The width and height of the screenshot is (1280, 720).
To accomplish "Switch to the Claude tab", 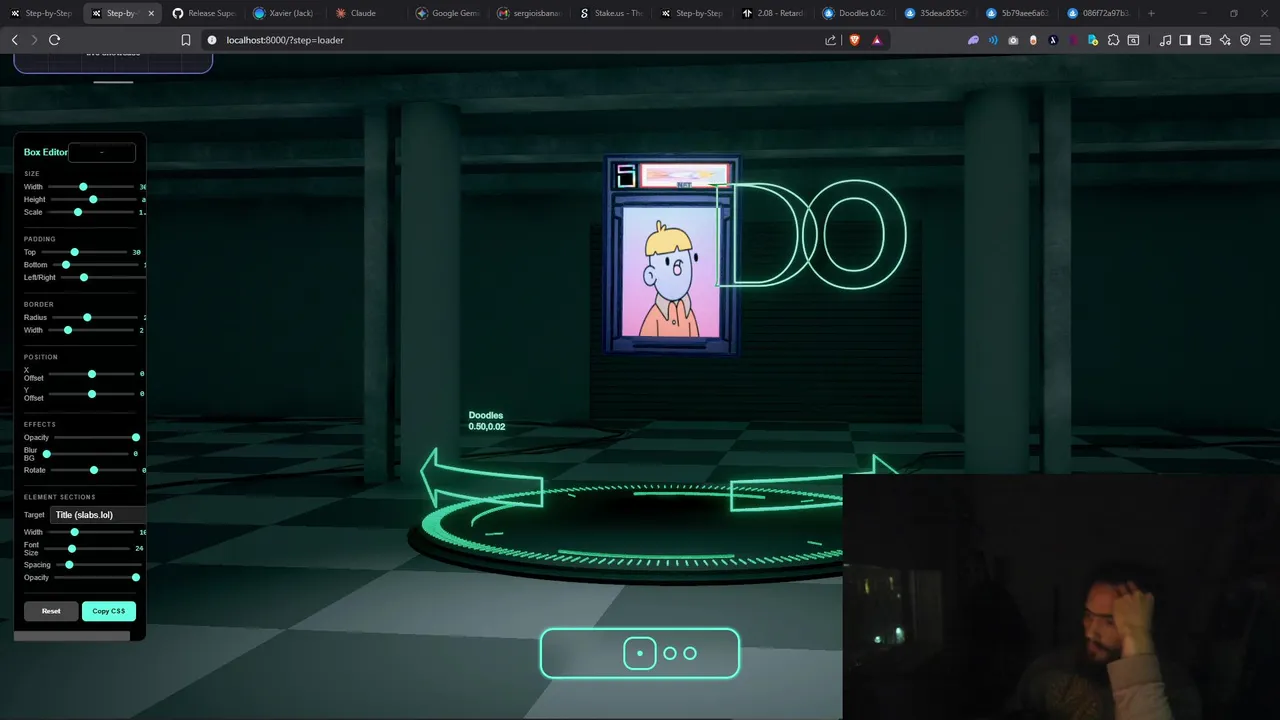I will [x=365, y=13].
